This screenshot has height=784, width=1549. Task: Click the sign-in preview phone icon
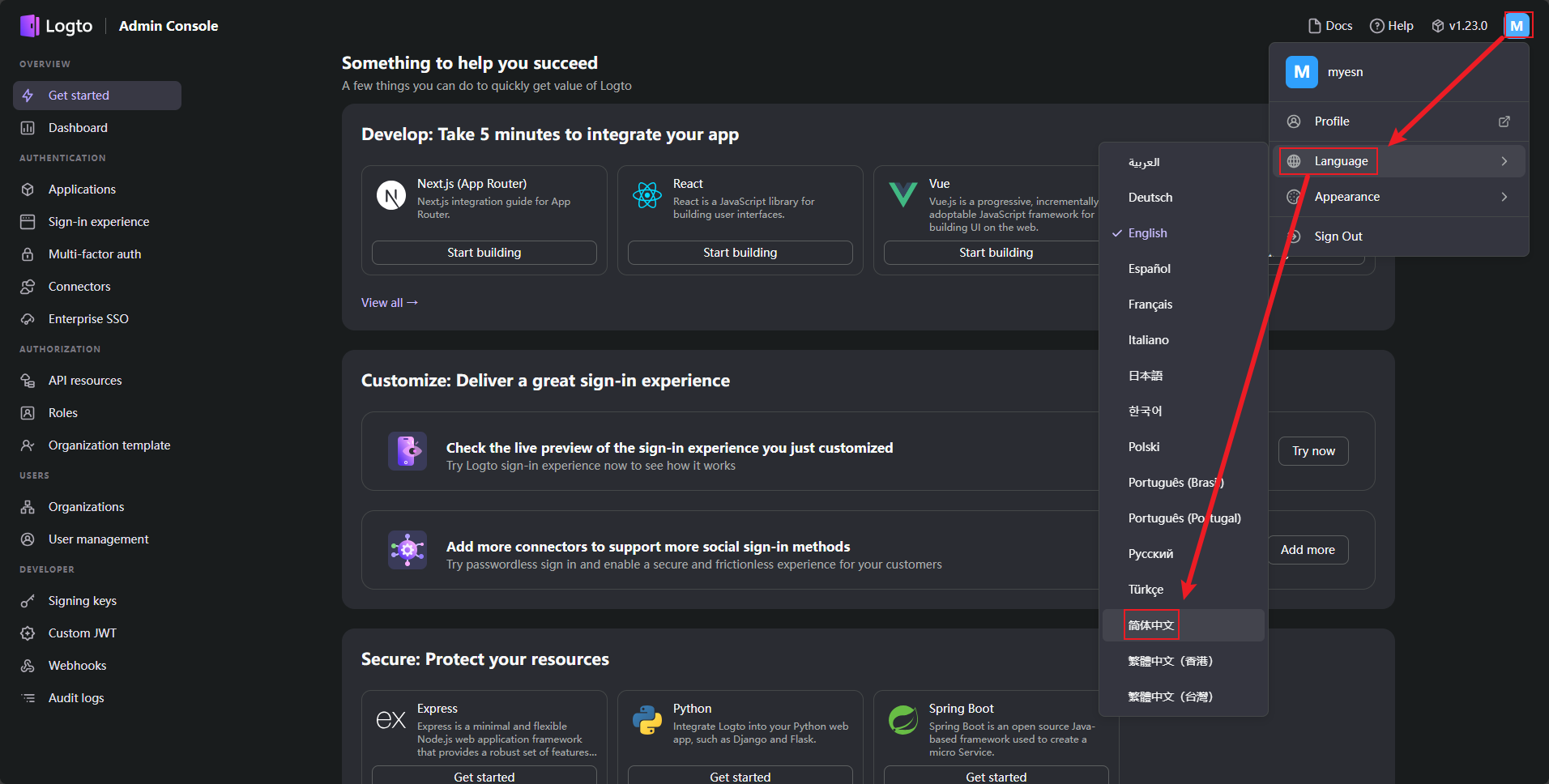click(408, 451)
